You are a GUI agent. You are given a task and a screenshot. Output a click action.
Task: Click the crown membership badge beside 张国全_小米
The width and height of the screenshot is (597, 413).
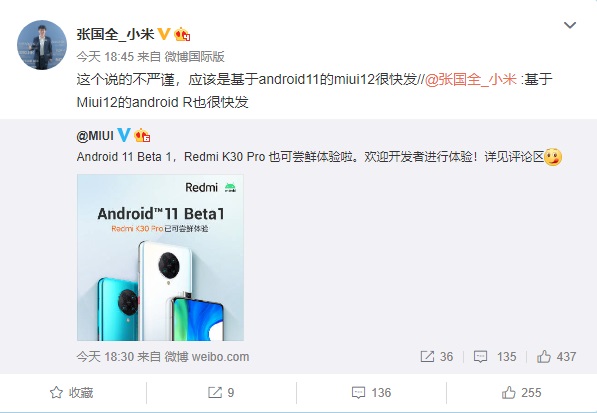[182, 34]
